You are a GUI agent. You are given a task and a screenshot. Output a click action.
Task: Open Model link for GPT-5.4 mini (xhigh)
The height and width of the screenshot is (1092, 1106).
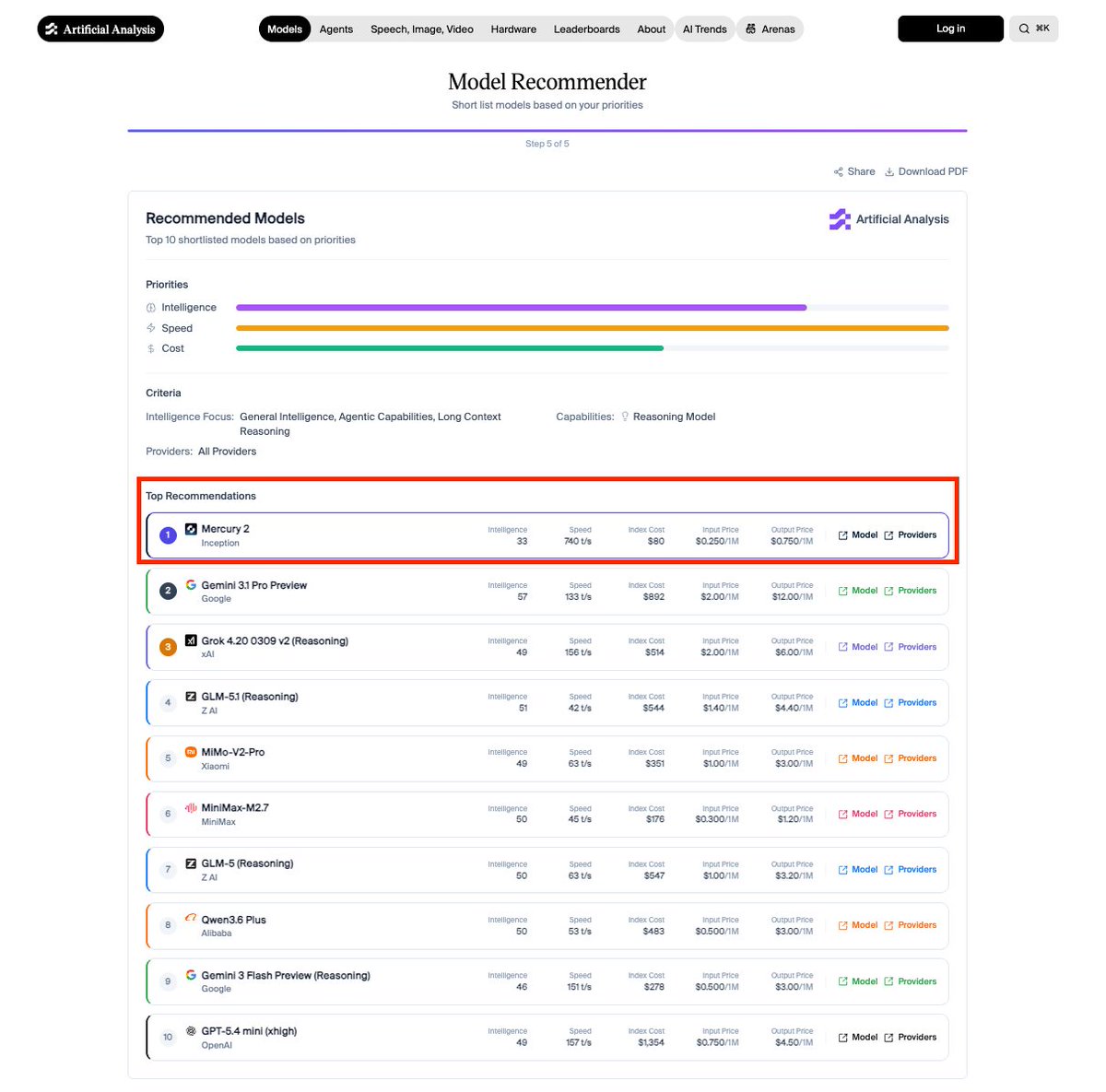pyautogui.click(x=857, y=1038)
